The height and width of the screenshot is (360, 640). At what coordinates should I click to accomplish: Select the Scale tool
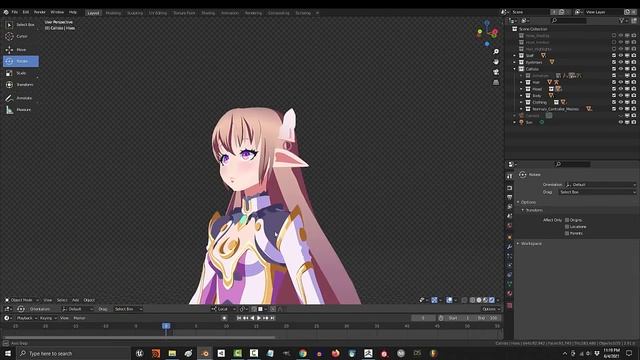(20, 73)
